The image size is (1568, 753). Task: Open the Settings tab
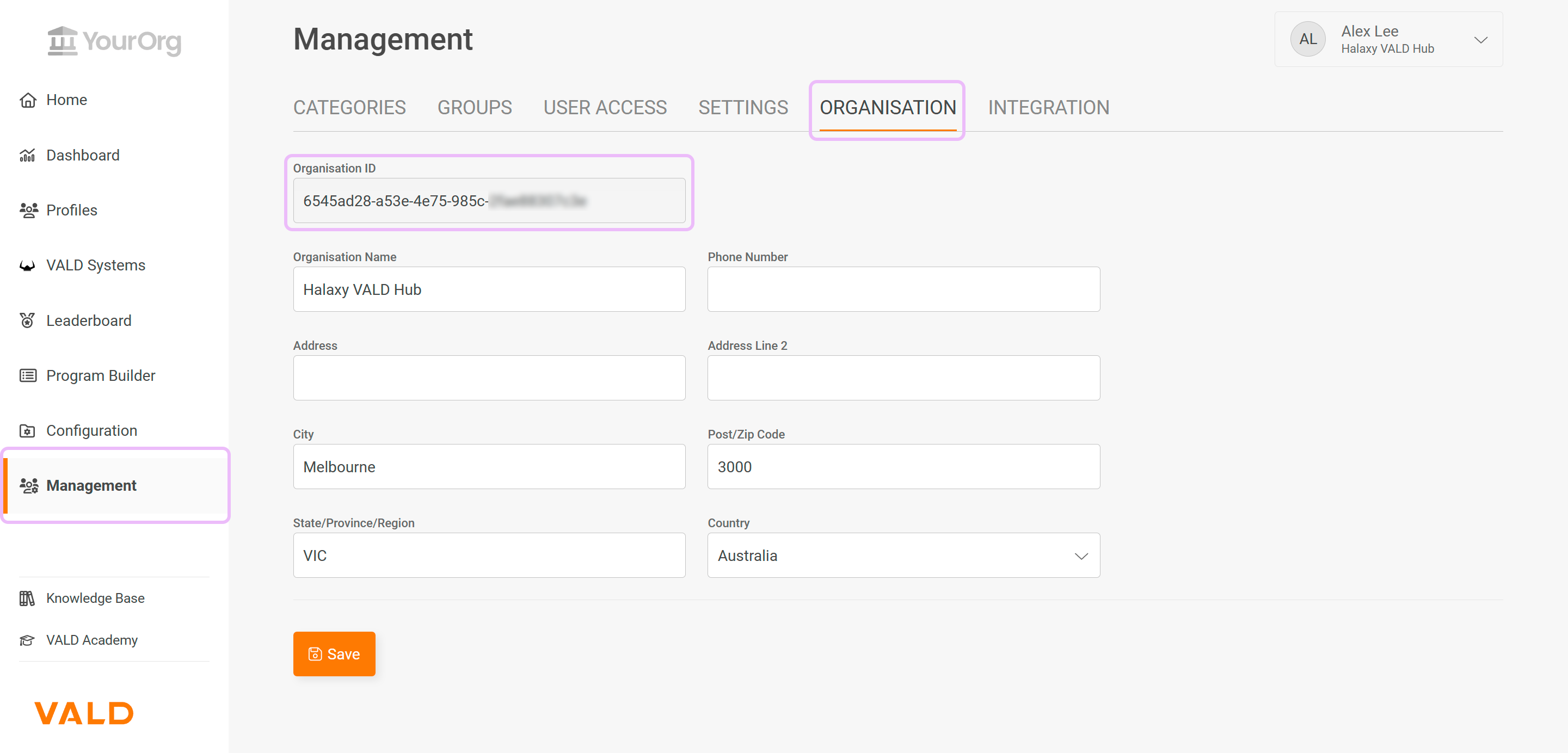[x=743, y=108]
